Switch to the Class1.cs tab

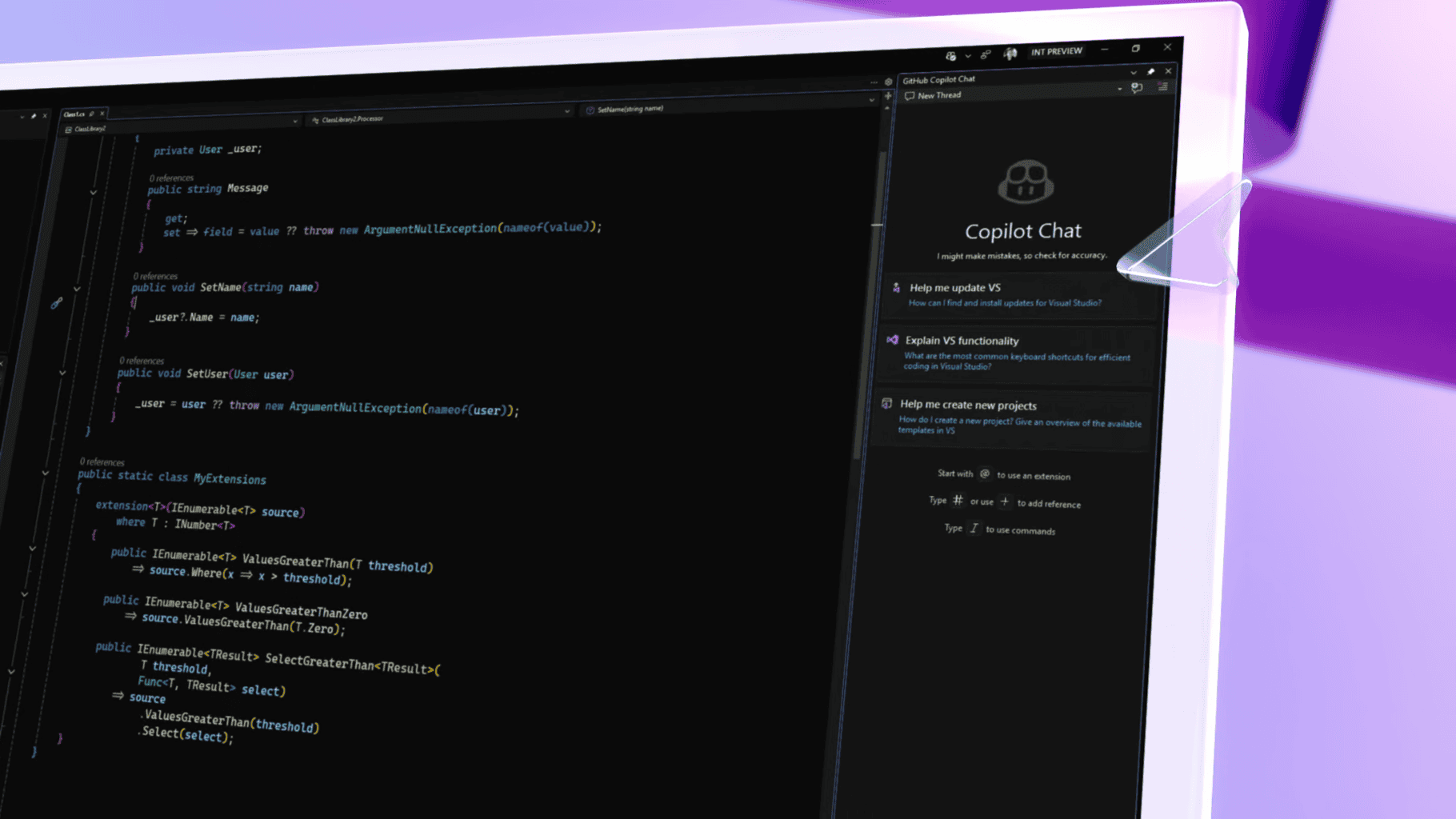74,114
